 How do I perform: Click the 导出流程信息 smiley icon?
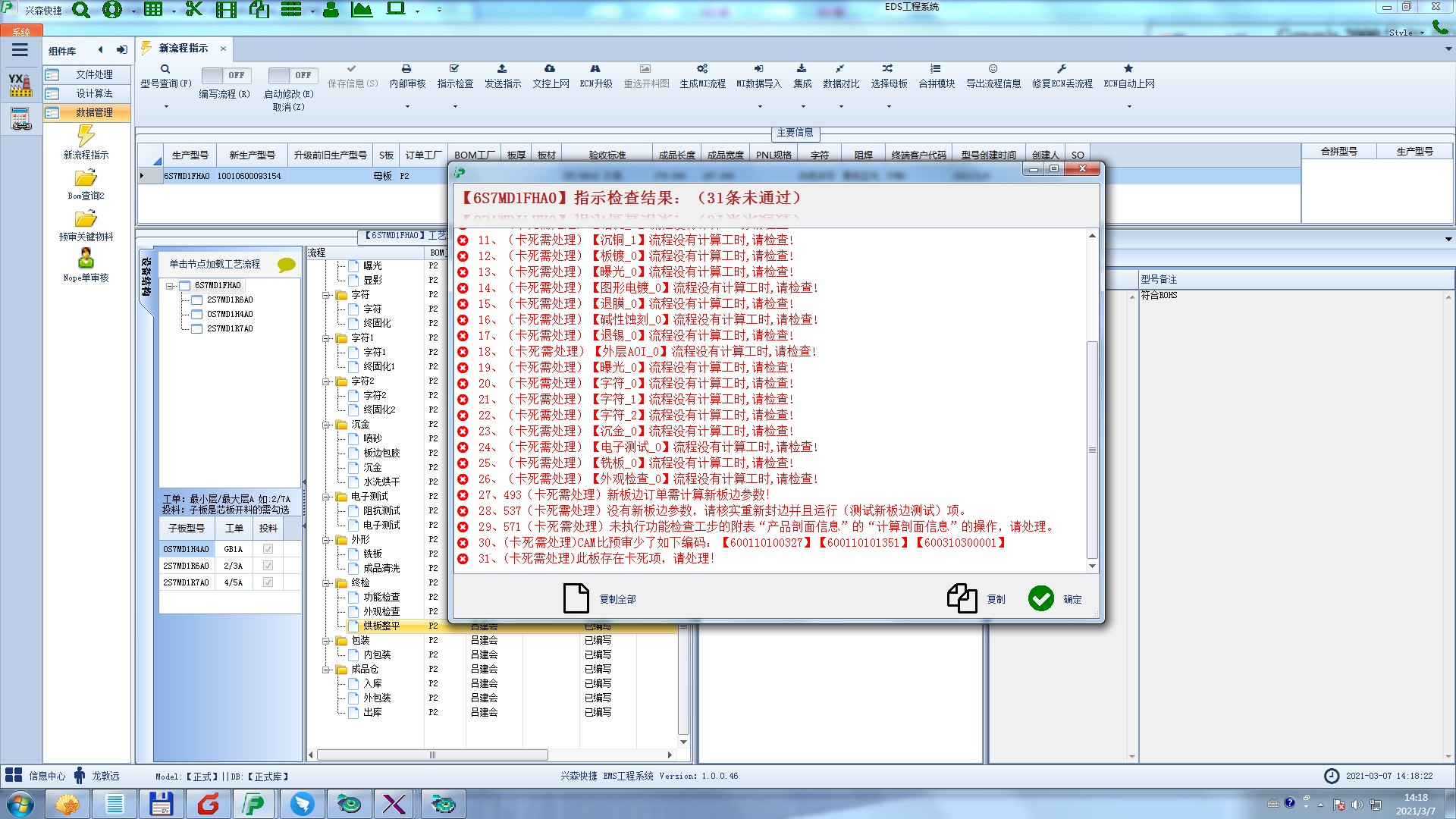pos(993,69)
